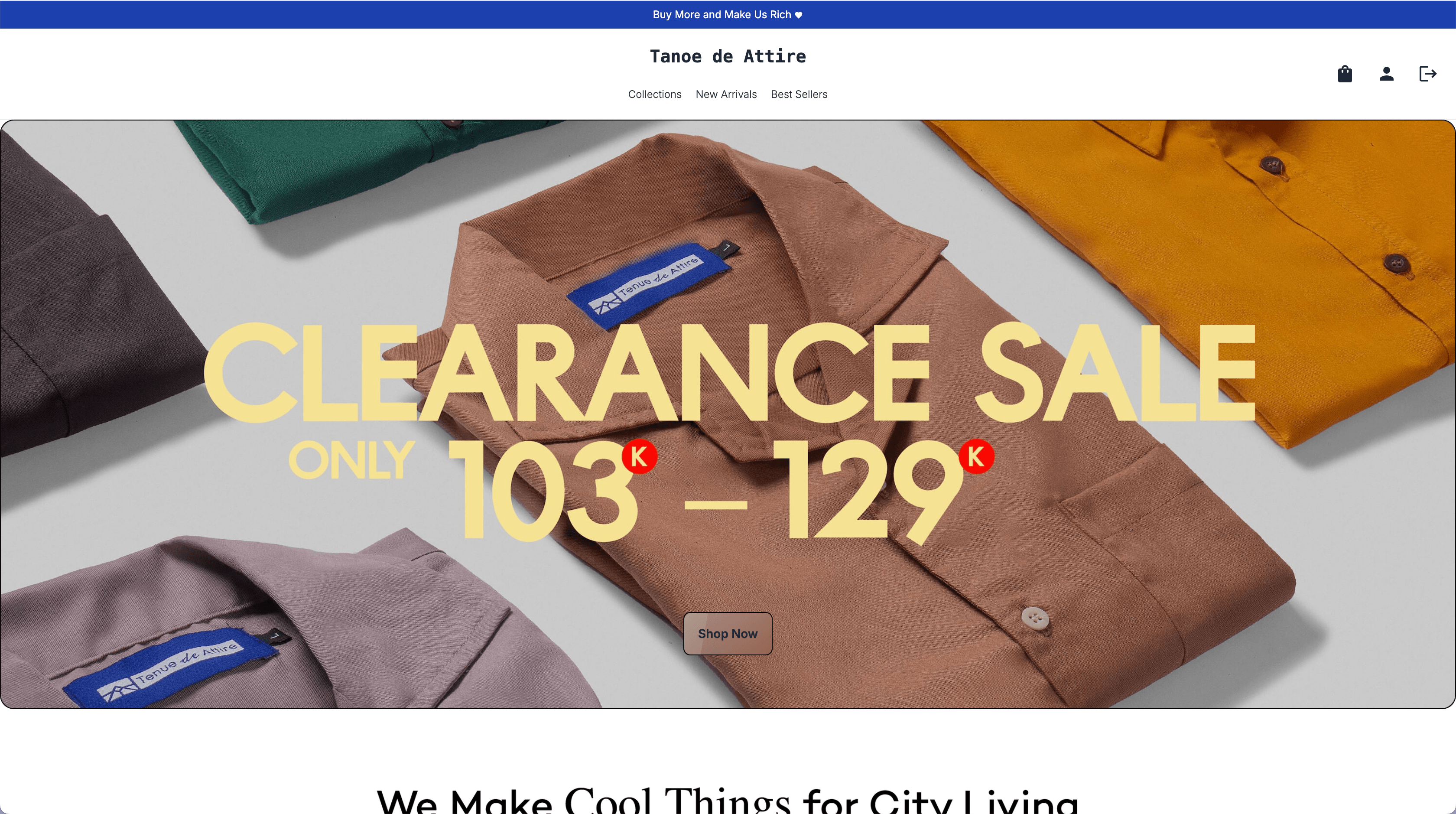The width and height of the screenshot is (1456, 814).
Task: Click the red K badge beside 103
Action: pos(639,456)
